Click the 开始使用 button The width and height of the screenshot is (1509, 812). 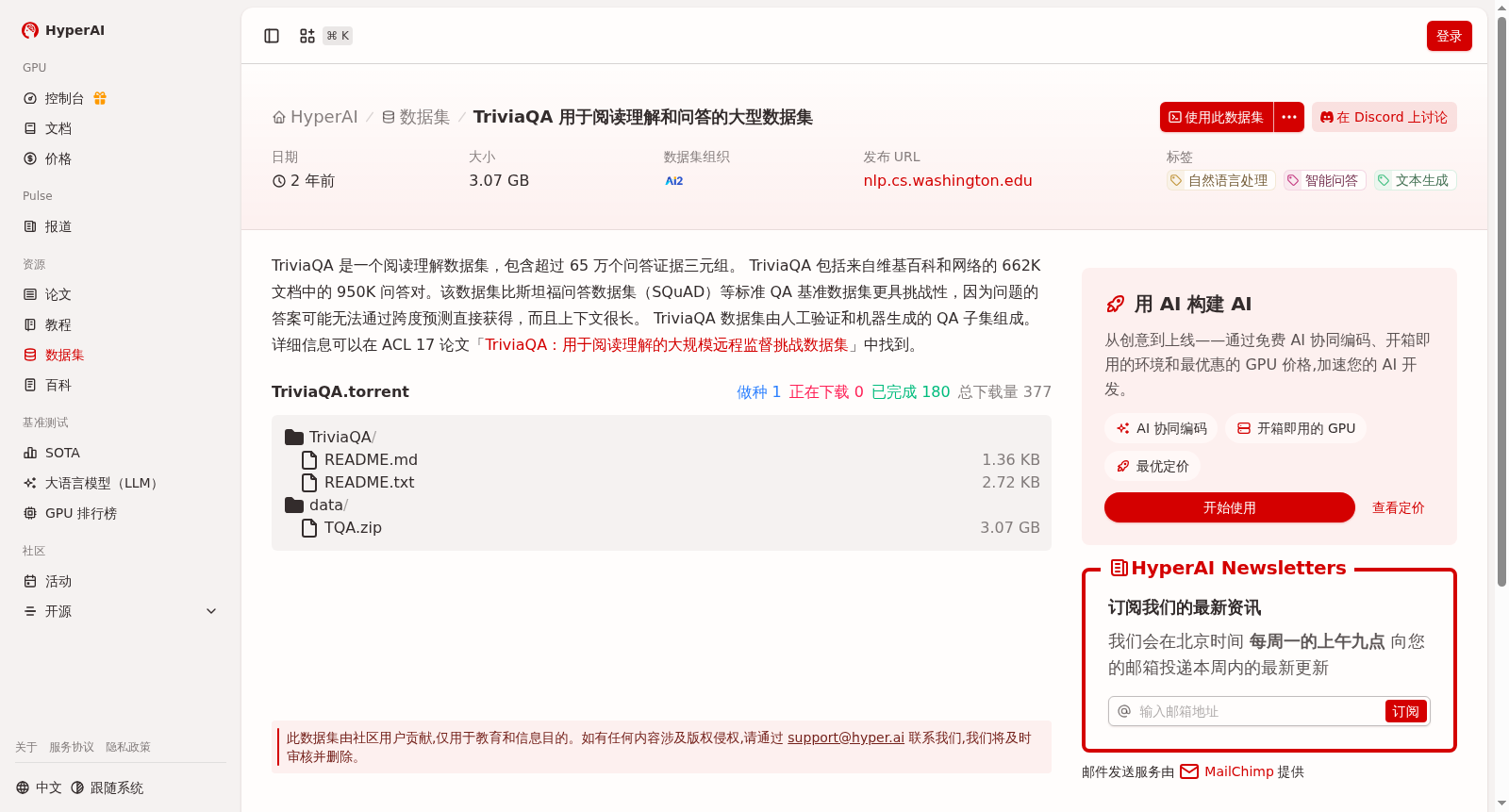1230,507
